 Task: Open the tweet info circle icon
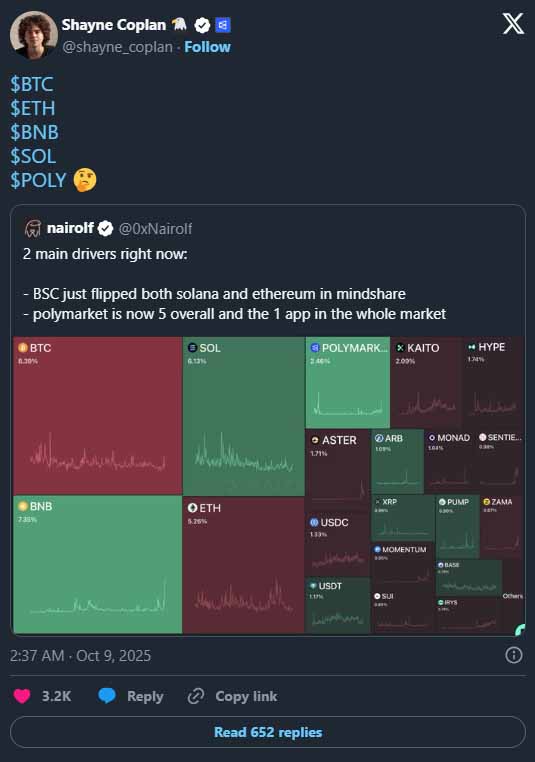[514, 655]
